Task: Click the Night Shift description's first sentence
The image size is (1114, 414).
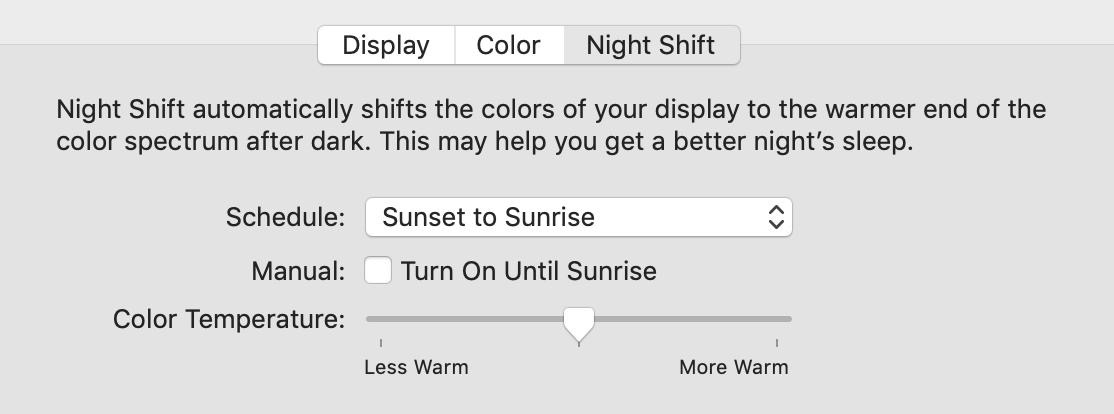Action: click(550, 108)
